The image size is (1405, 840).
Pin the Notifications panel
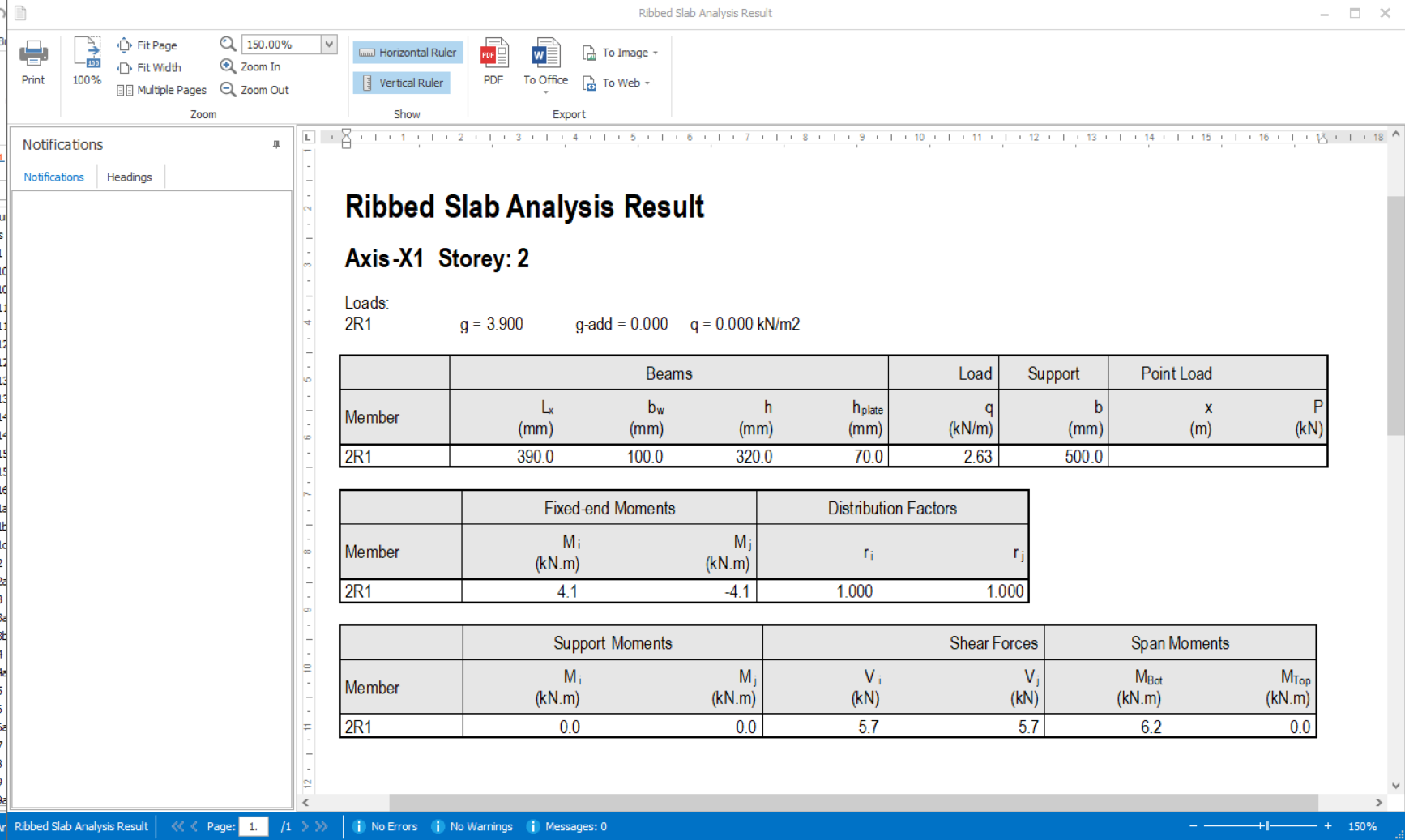coord(276,144)
